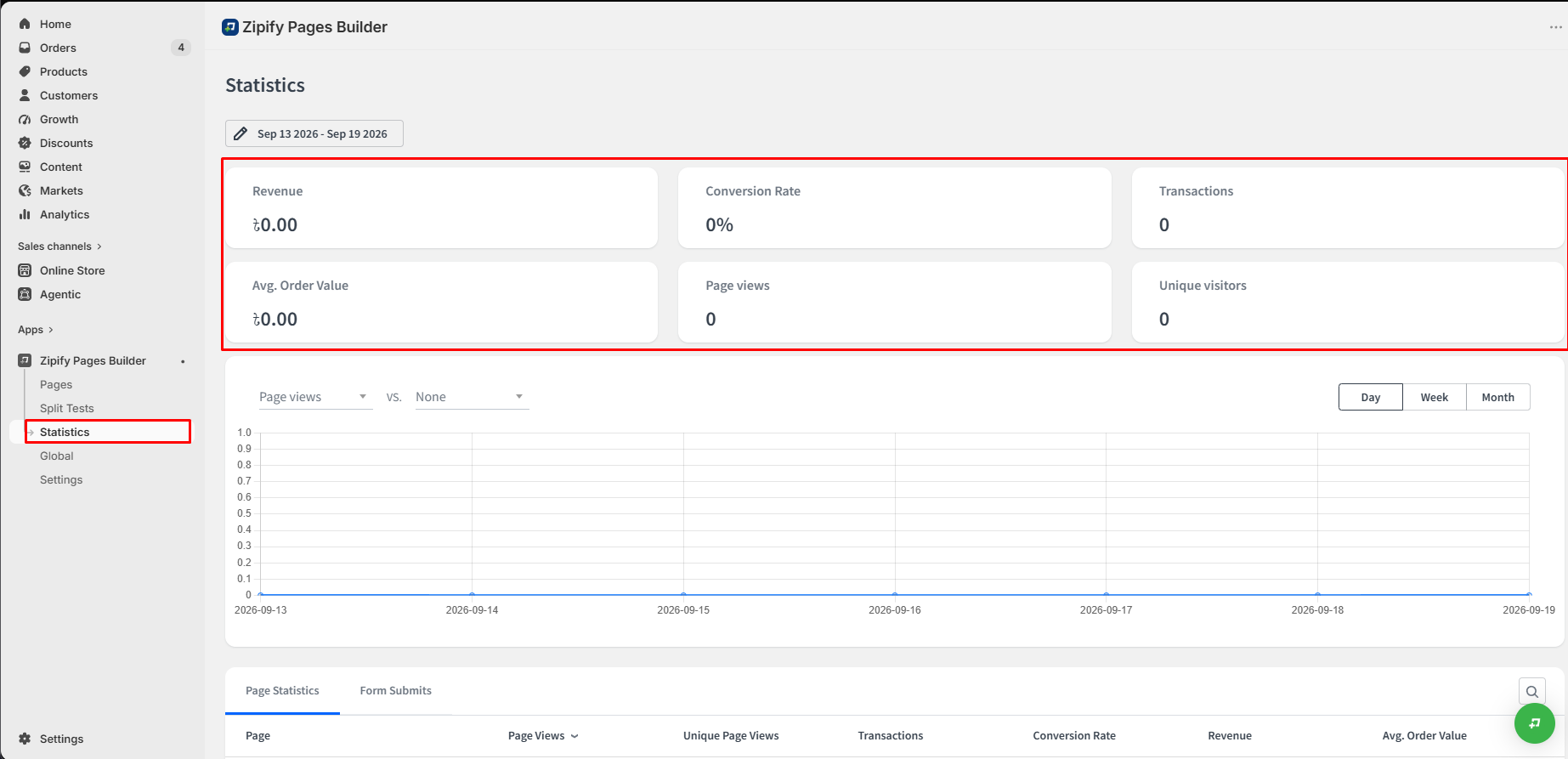Click the bottom Settings gear icon
The height and width of the screenshot is (759, 1568).
point(25,739)
